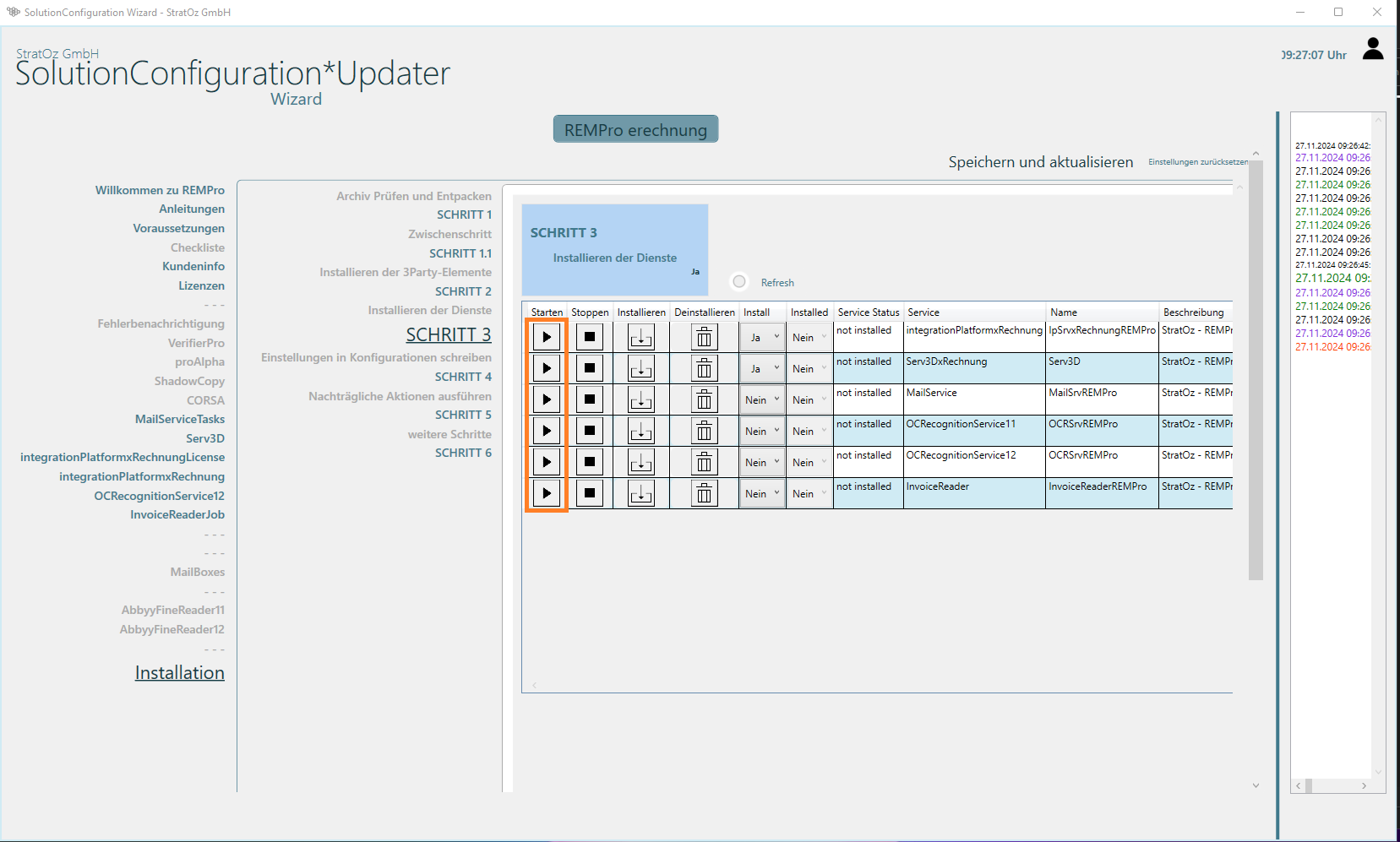Screen dimensions: 1400x842
Task: Stop the InvoiceReader service
Action: point(590,493)
